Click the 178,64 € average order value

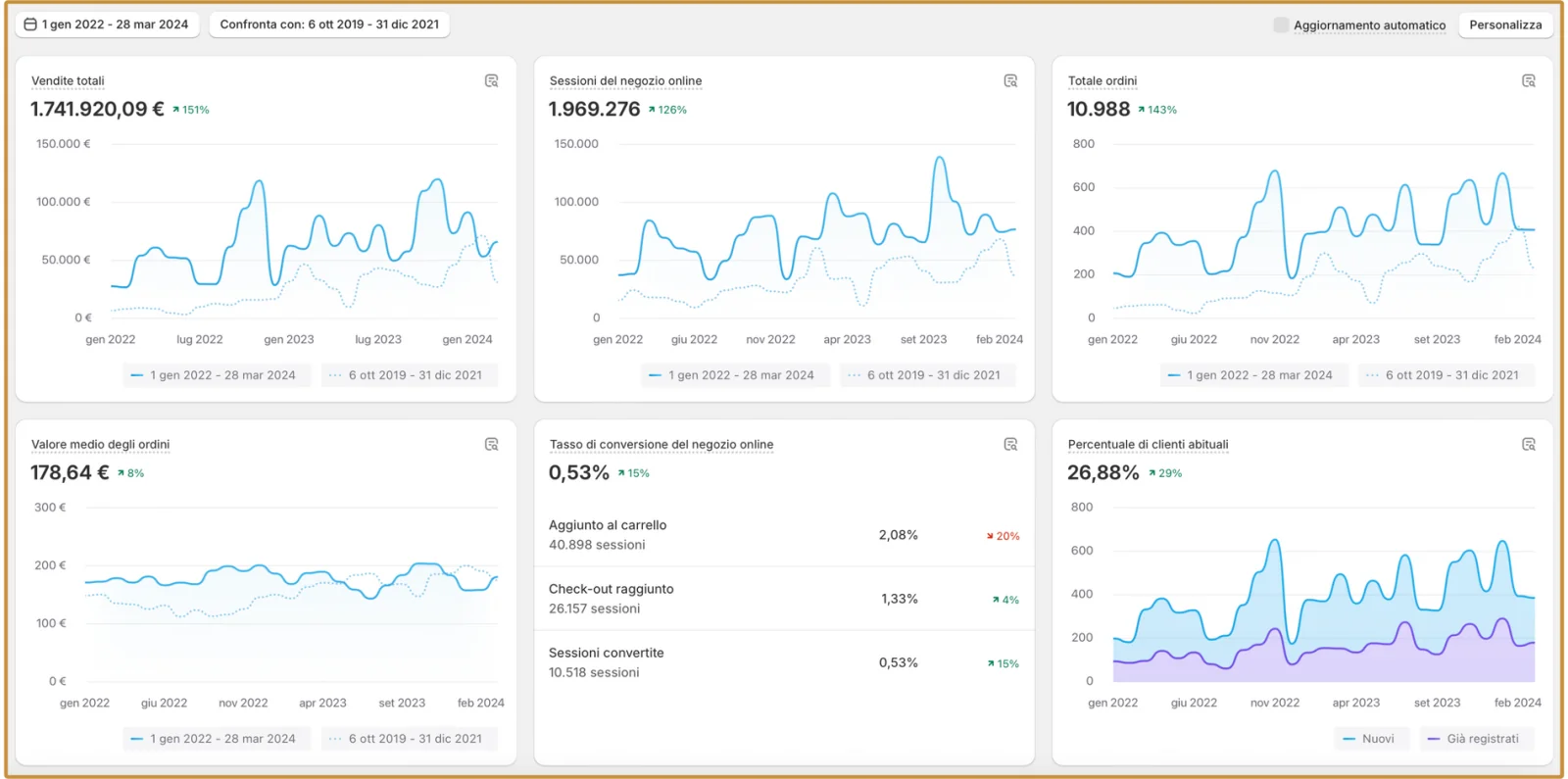click(70, 472)
